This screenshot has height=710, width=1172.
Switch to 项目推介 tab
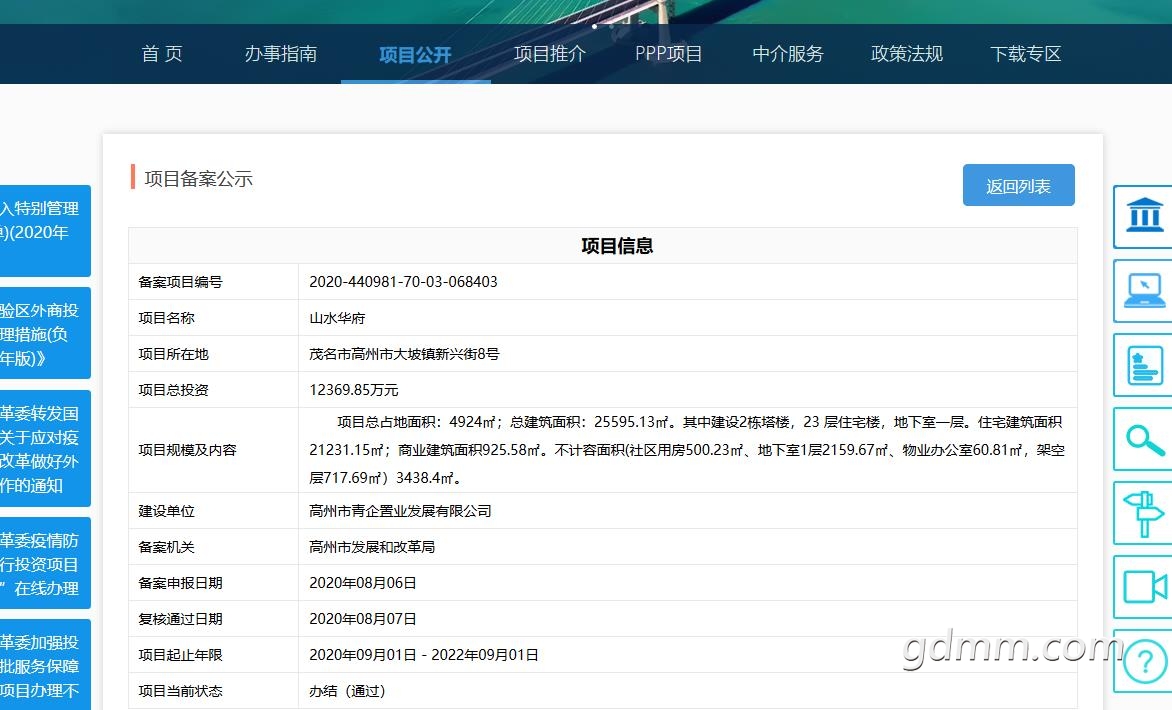550,54
